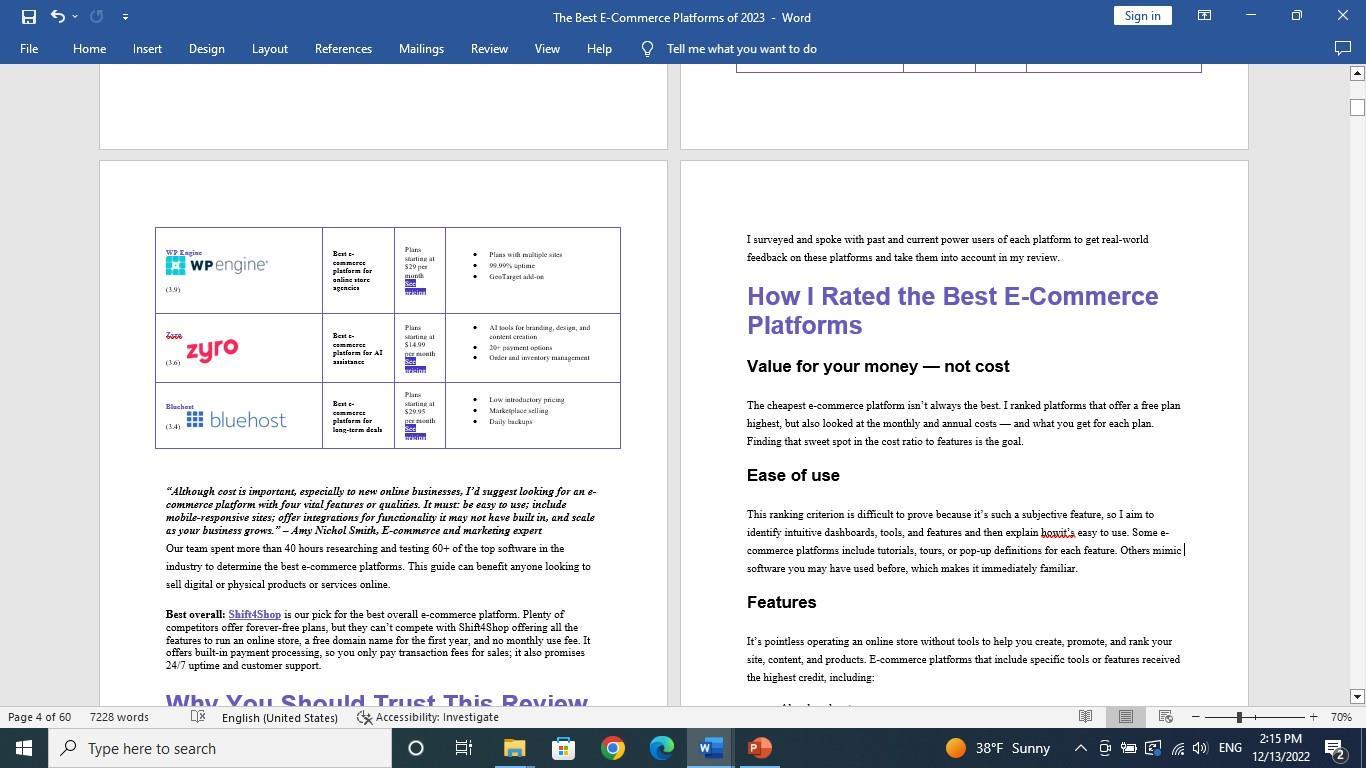1366x768 pixels.
Task: Show hidden system tray icons
Action: [1080, 748]
